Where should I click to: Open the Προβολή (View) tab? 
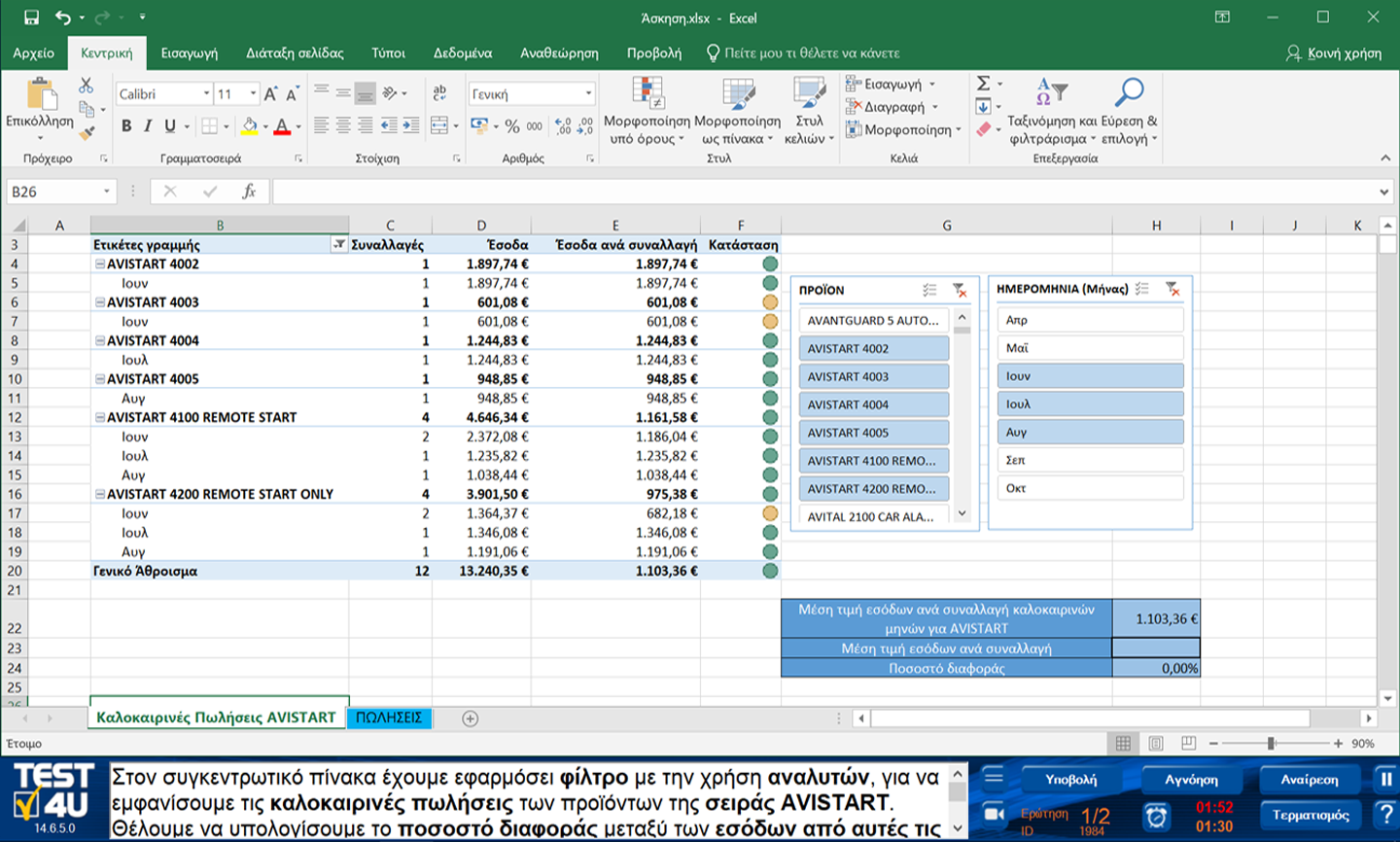coord(654,53)
